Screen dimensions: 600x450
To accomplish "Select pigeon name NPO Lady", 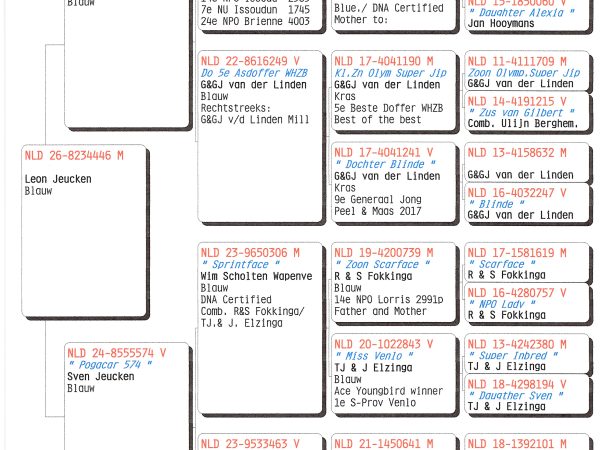I will 502,305.
